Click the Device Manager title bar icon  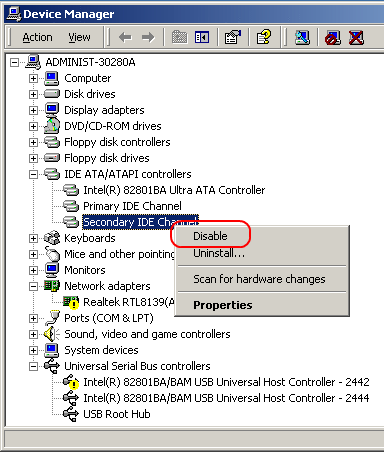[x=14, y=14]
